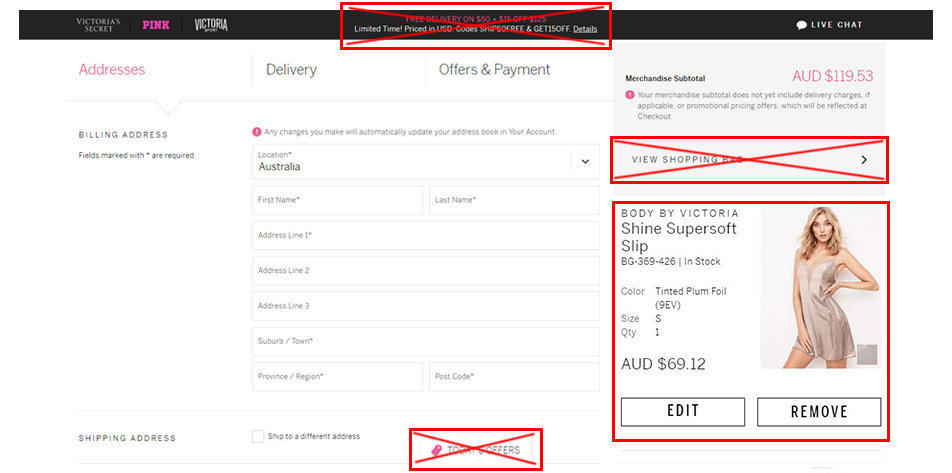Click the pink info icon near the address book notice

(257, 131)
